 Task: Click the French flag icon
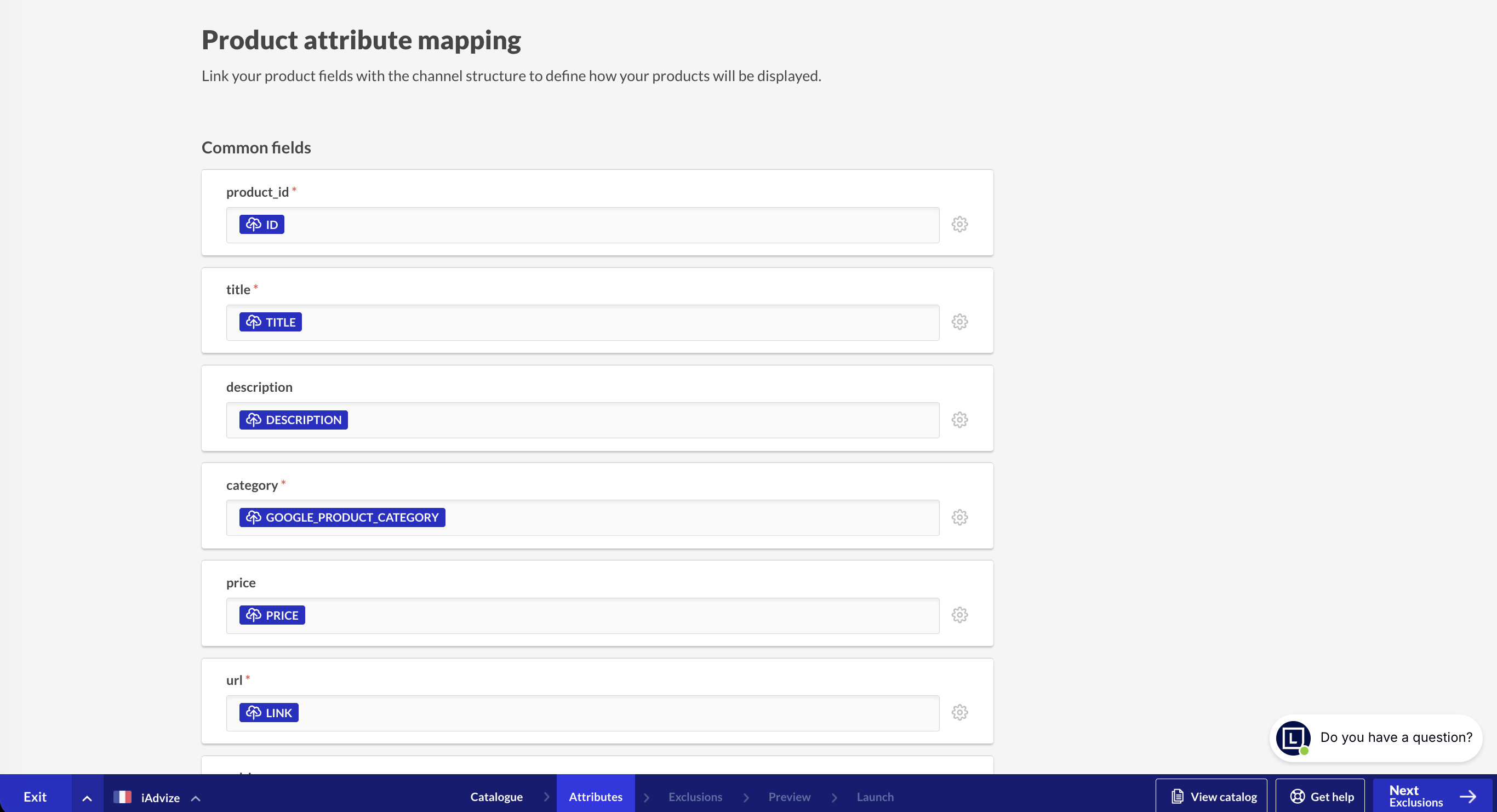coord(123,797)
